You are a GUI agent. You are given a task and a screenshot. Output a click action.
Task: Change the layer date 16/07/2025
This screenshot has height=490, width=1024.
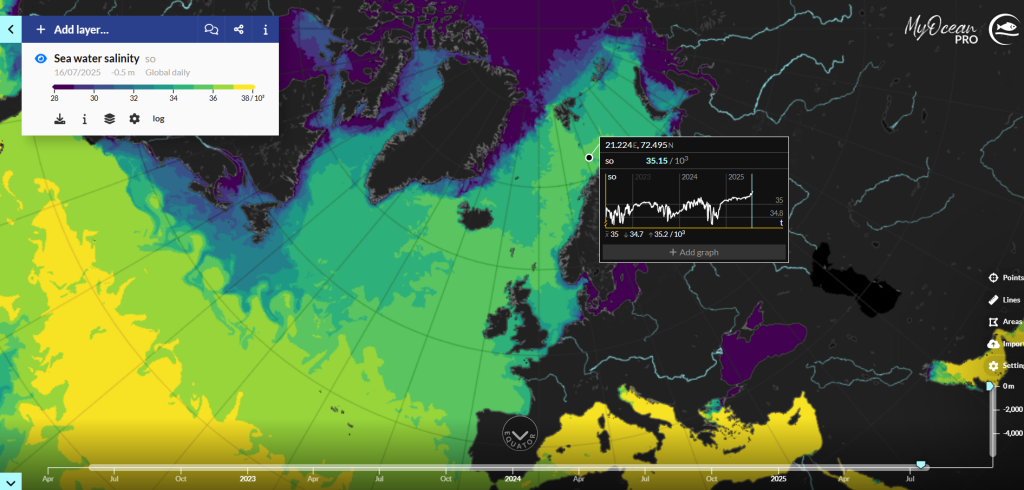[x=78, y=73]
